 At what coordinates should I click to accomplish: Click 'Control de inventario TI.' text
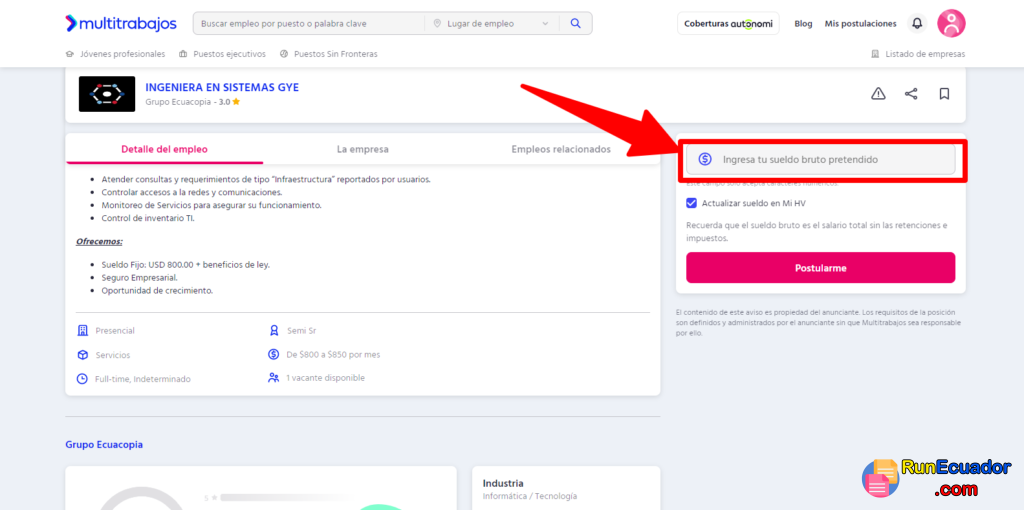click(x=148, y=218)
